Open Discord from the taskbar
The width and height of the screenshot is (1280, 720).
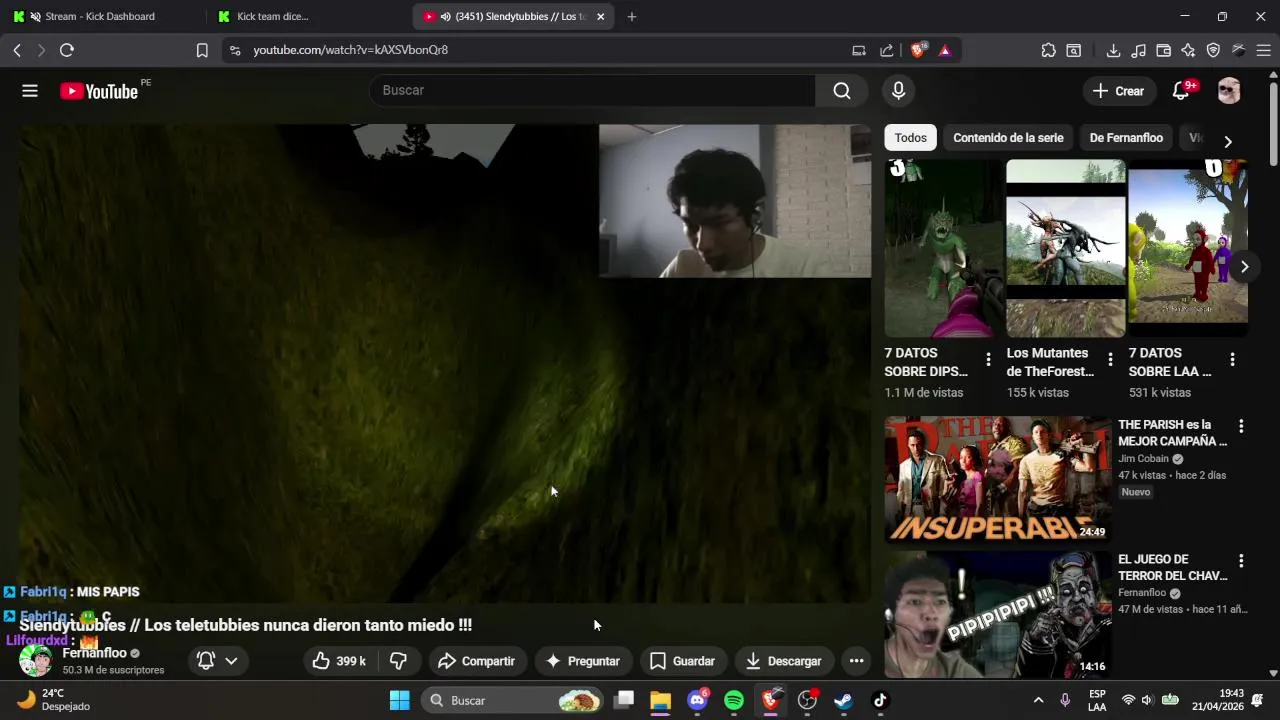tap(698, 700)
